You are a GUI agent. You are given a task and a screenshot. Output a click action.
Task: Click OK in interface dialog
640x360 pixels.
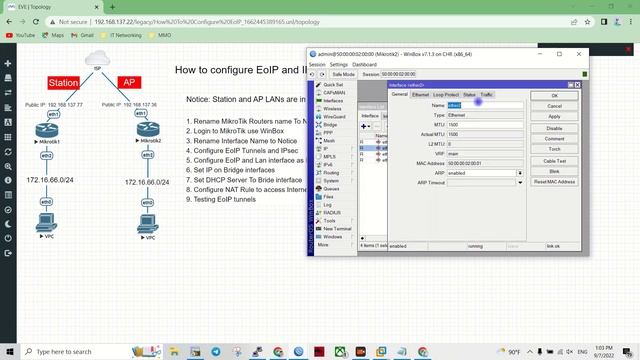tap(554, 96)
